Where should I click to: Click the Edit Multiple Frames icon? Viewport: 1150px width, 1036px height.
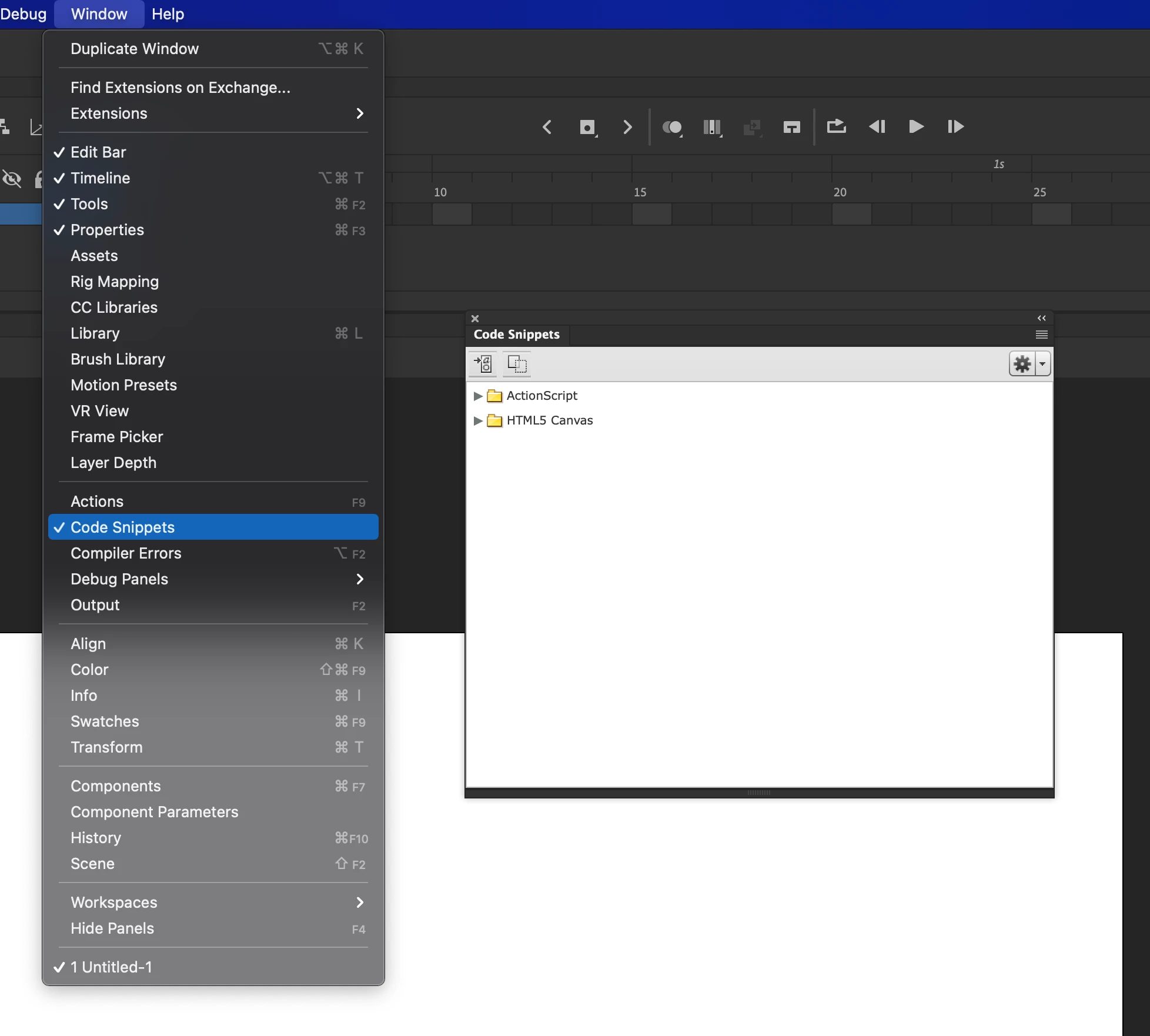point(711,127)
